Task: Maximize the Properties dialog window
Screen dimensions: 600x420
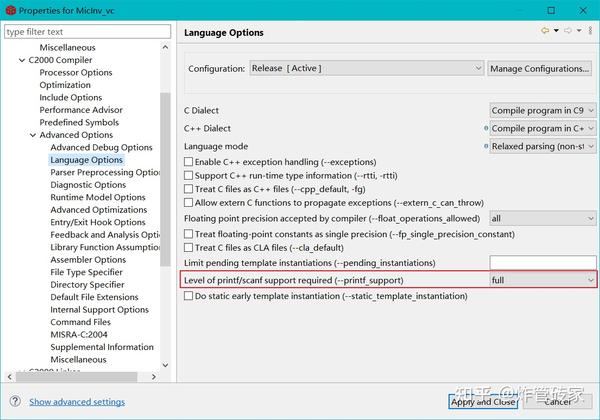Action: tap(551, 10)
